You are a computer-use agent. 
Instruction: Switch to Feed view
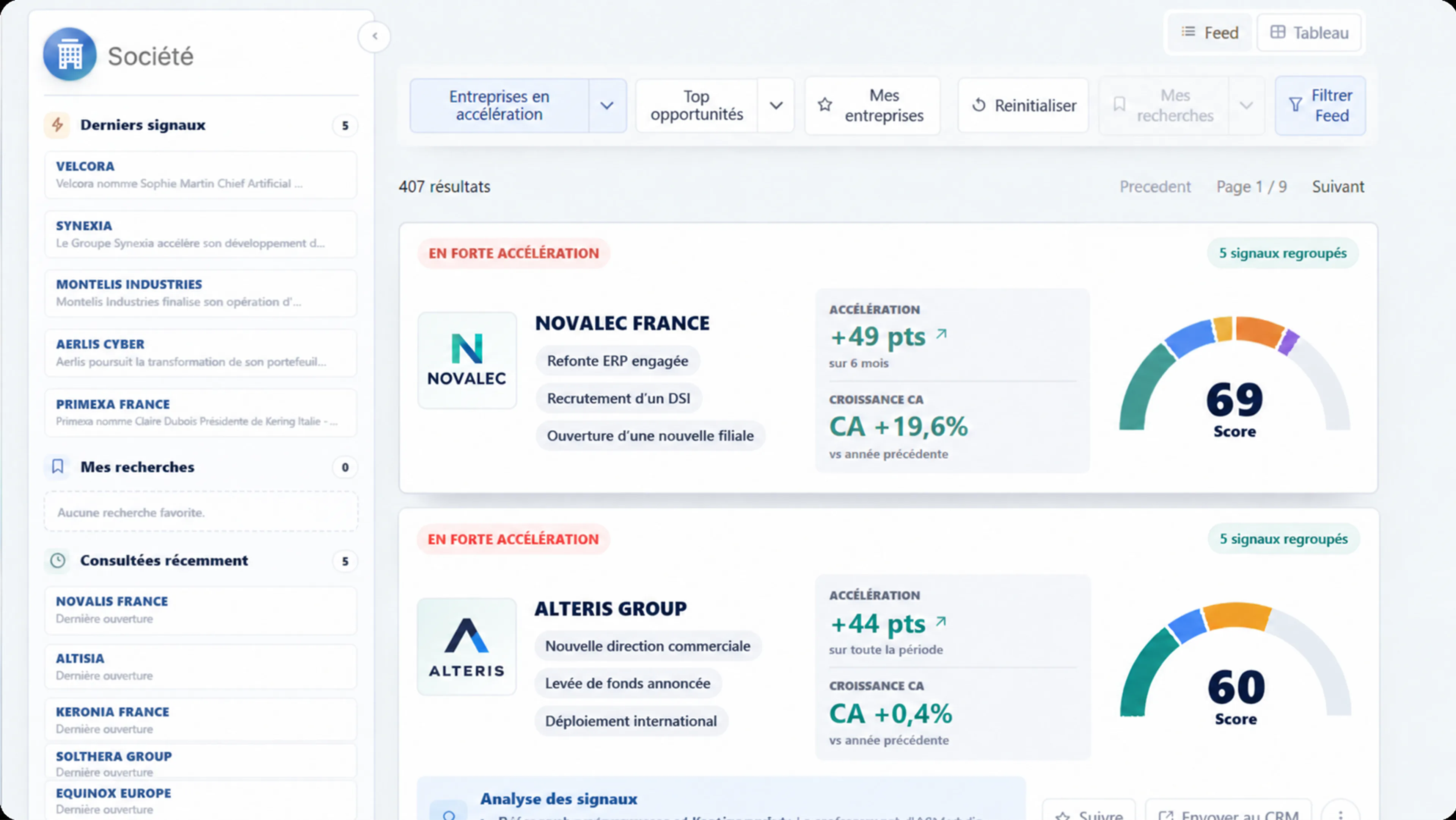tap(1209, 33)
